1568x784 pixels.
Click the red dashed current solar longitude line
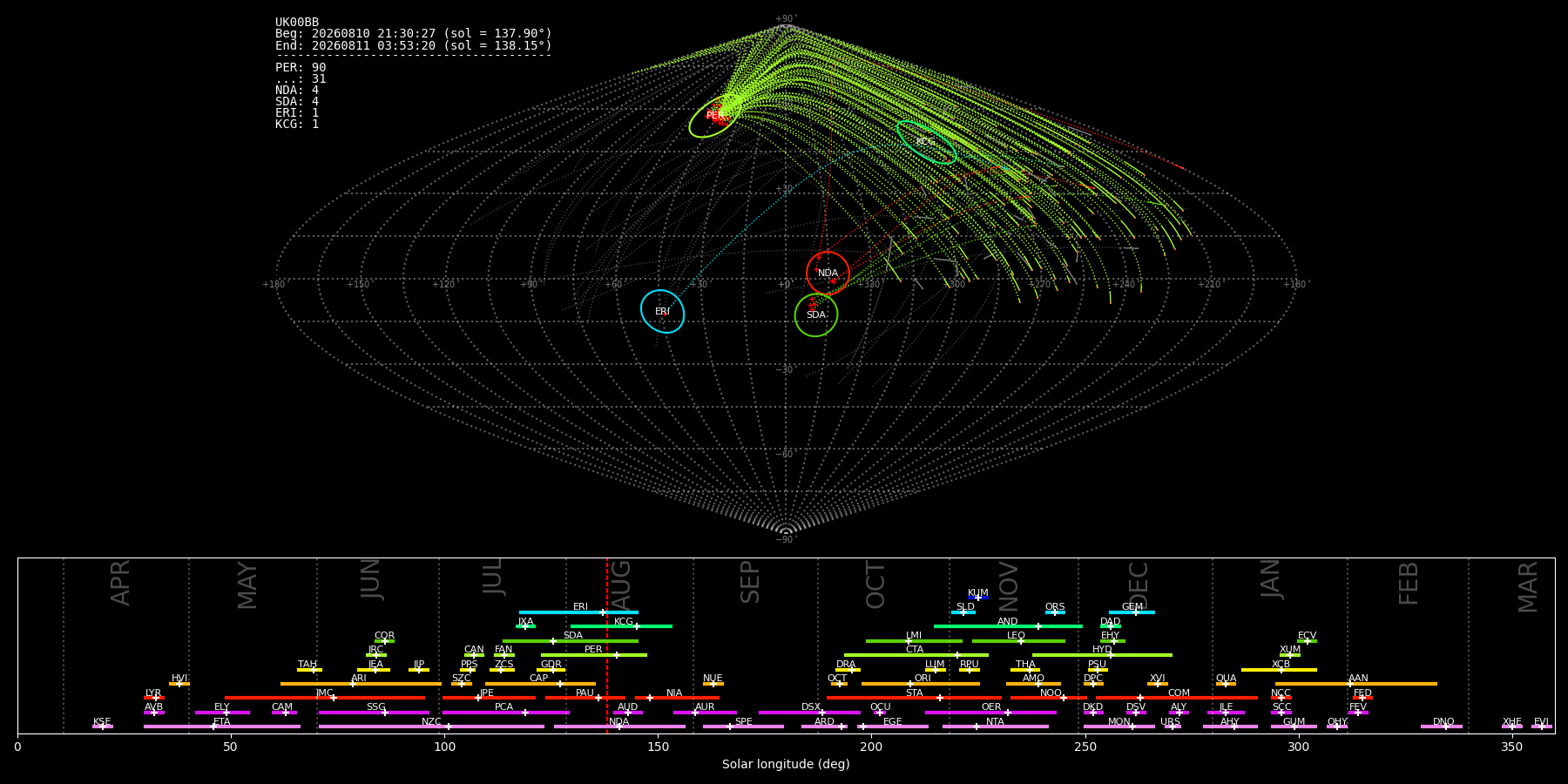pos(607,645)
